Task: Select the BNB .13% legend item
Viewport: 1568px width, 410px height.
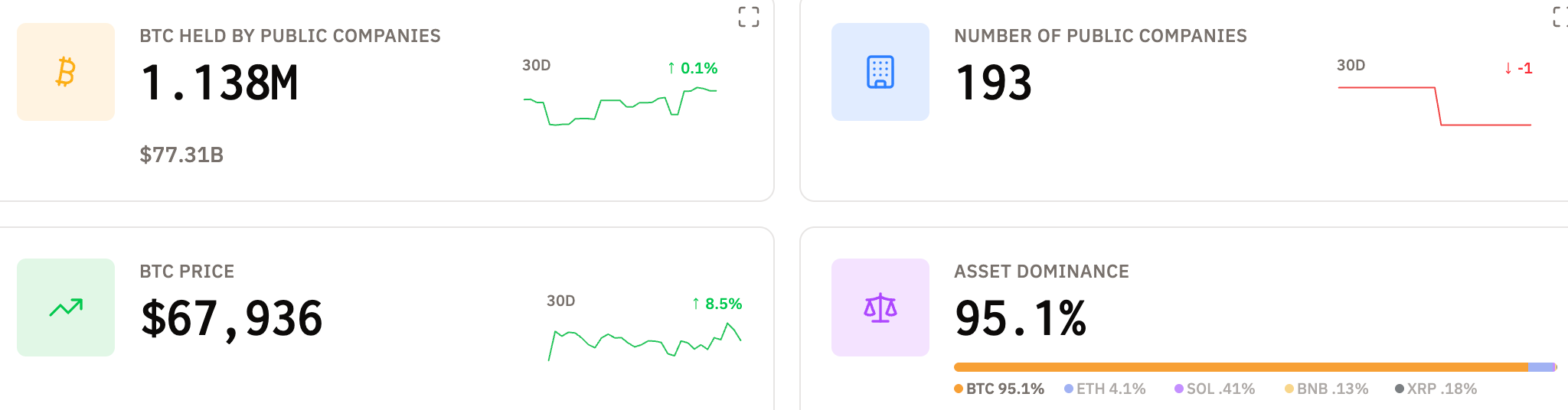Action: (1326, 389)
